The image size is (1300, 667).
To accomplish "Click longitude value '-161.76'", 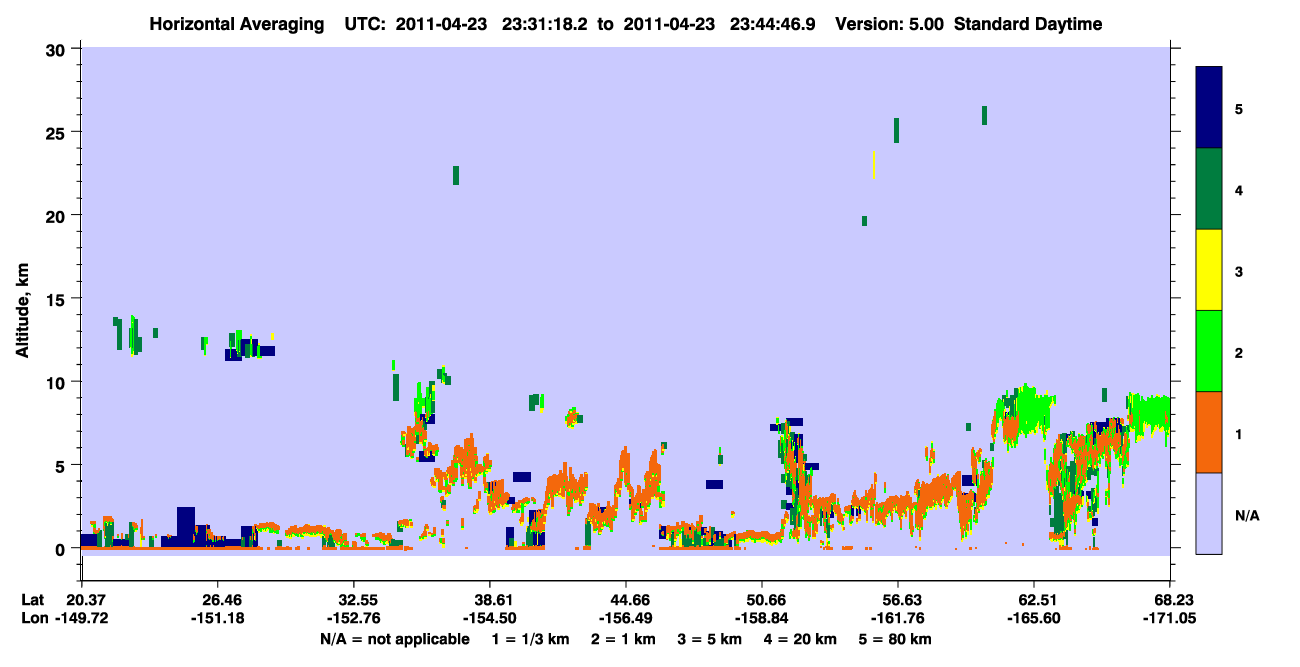I will point(898,619).
